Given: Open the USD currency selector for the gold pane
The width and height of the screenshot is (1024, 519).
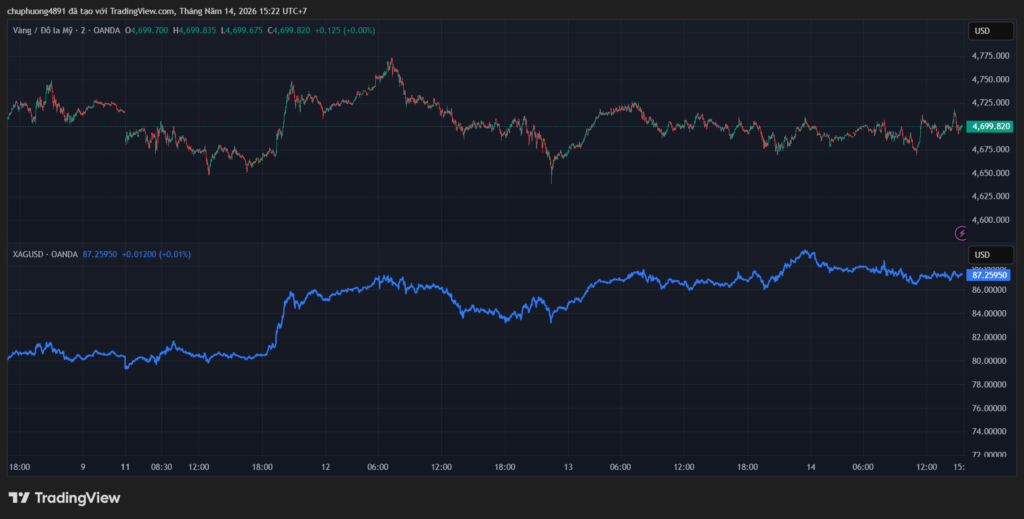Looking at the screenshot, I should [x=990, y=31].
